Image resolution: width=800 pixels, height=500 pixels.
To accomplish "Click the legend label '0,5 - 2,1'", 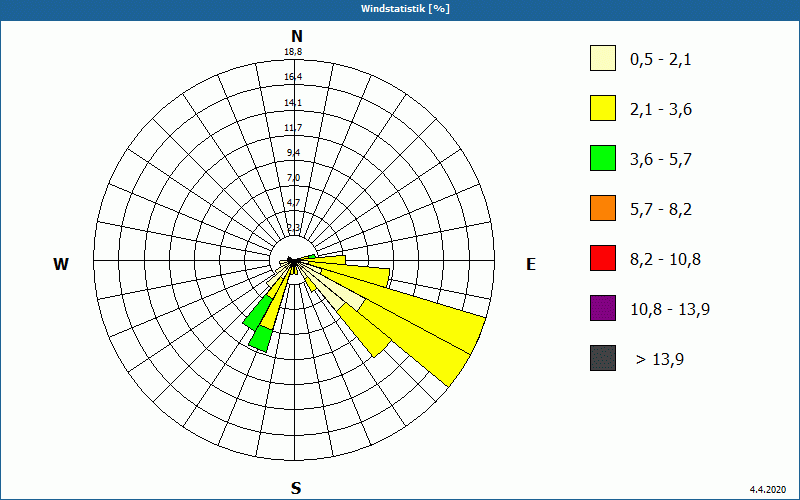I will (x=661, y=60).
